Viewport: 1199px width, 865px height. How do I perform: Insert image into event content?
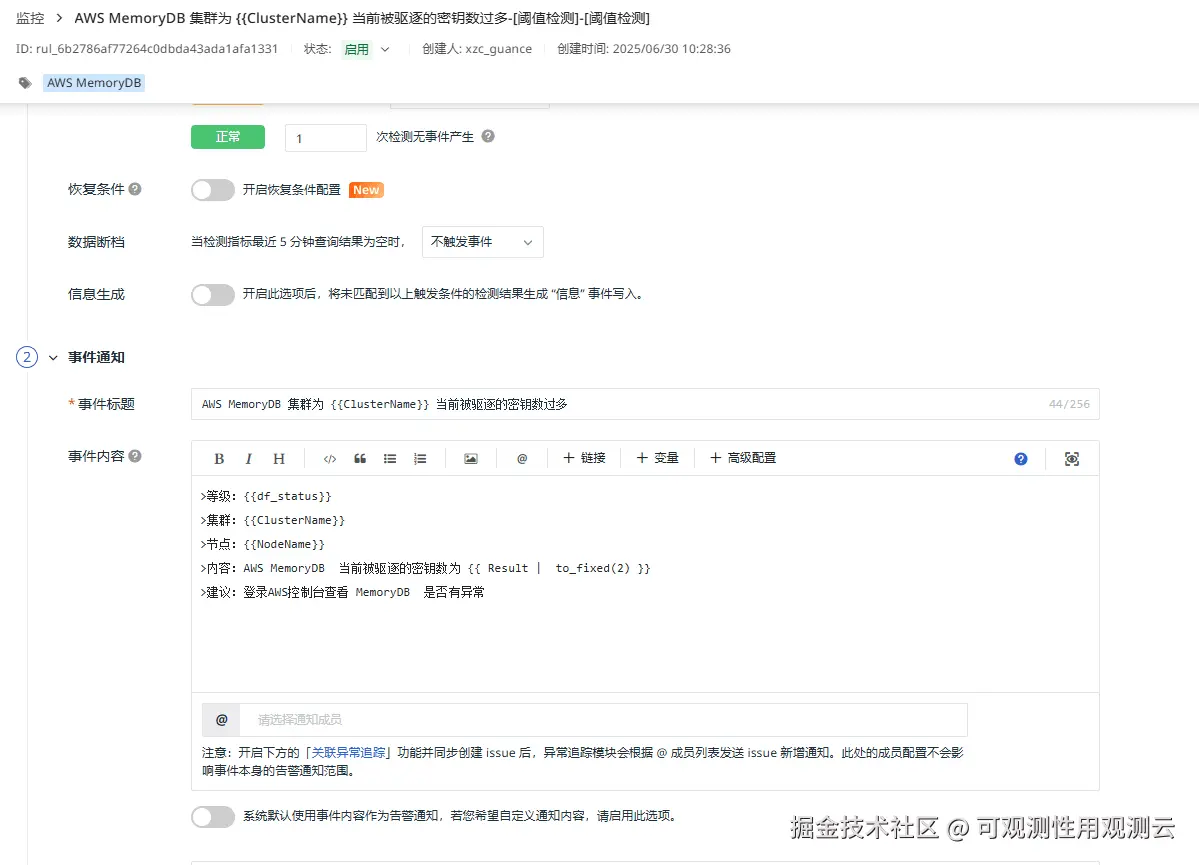[x=471, y=459]
